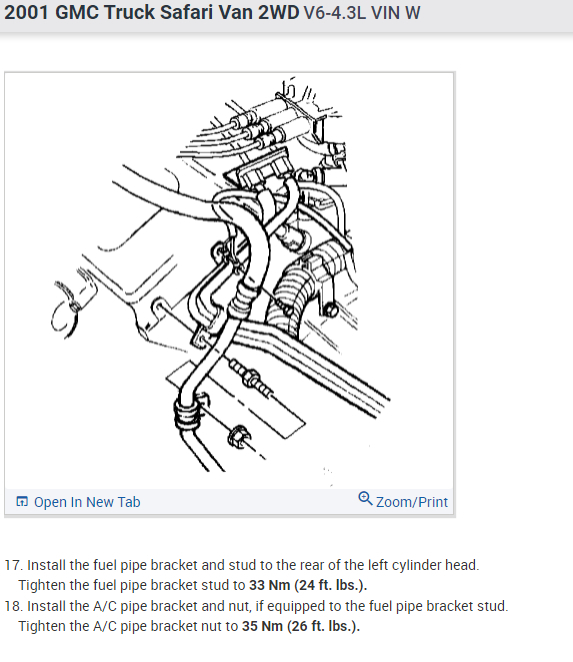Click the cylindrical connectors at diagram top
Image resolution: width=573 pixels, height=662 pixels.
point(264,122)
